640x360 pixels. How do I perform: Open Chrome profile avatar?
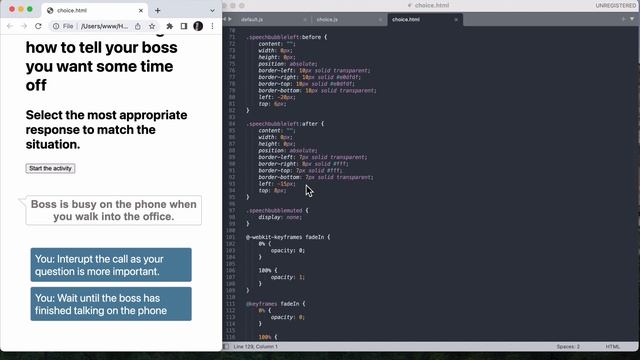(198, 26)
